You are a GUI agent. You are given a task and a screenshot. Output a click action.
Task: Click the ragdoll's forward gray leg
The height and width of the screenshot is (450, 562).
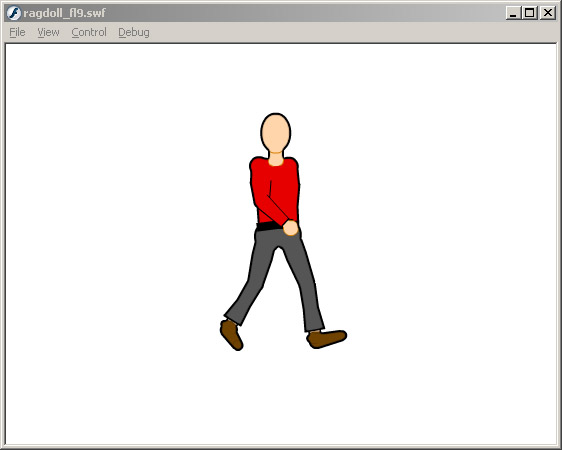point(303,283)
